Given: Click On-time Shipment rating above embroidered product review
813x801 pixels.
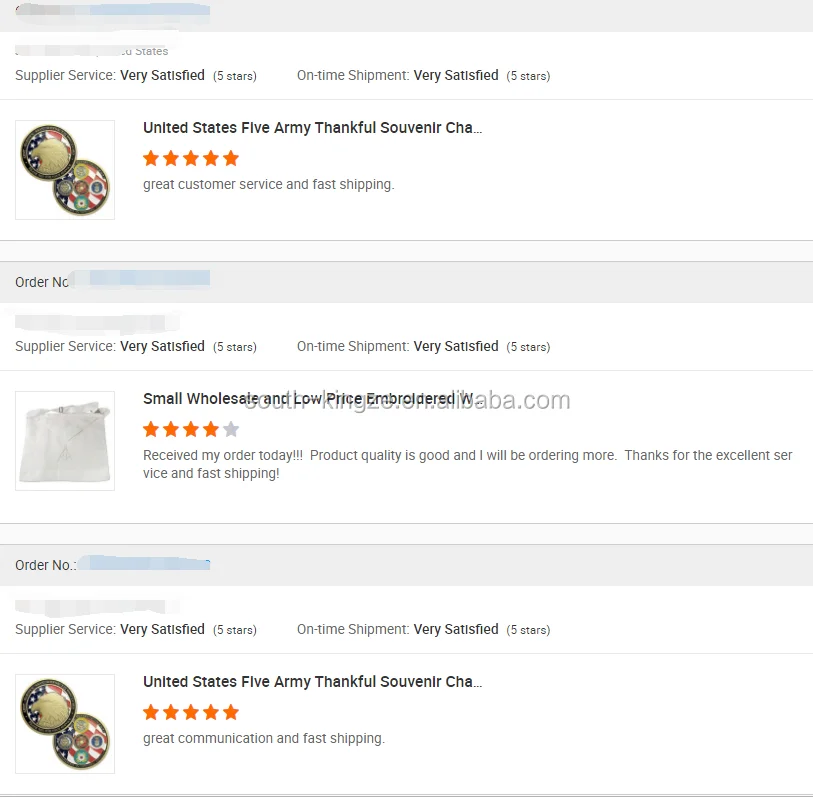Looking at the screenshot, I should click(x=423, y=346).
